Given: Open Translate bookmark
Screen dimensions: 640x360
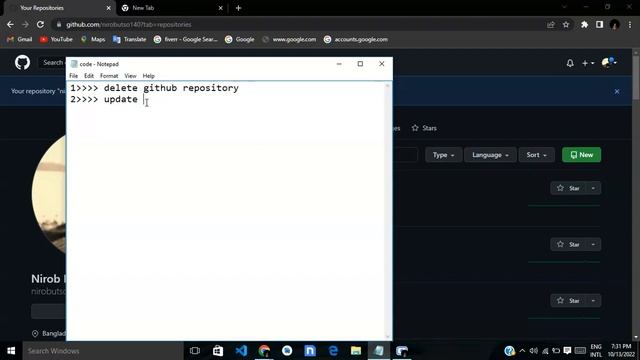Looking at the screenshot, I should (129, 39).
